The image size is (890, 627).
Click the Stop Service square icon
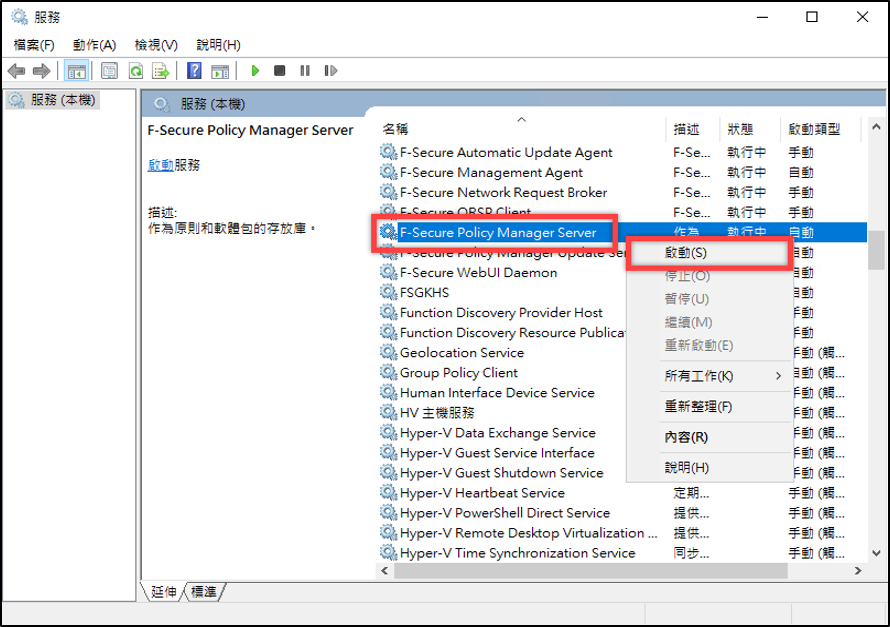point(279,71)
